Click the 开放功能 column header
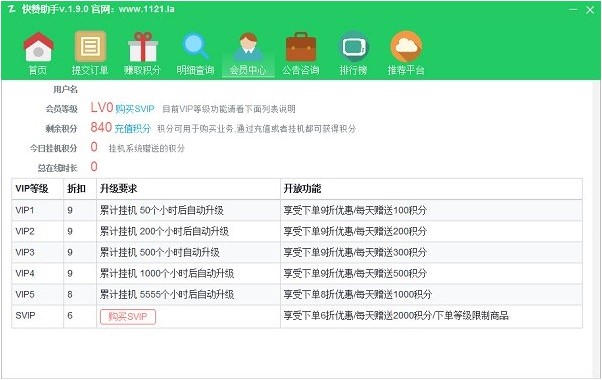Screen dimensions: 602x380 click(432, 189)
